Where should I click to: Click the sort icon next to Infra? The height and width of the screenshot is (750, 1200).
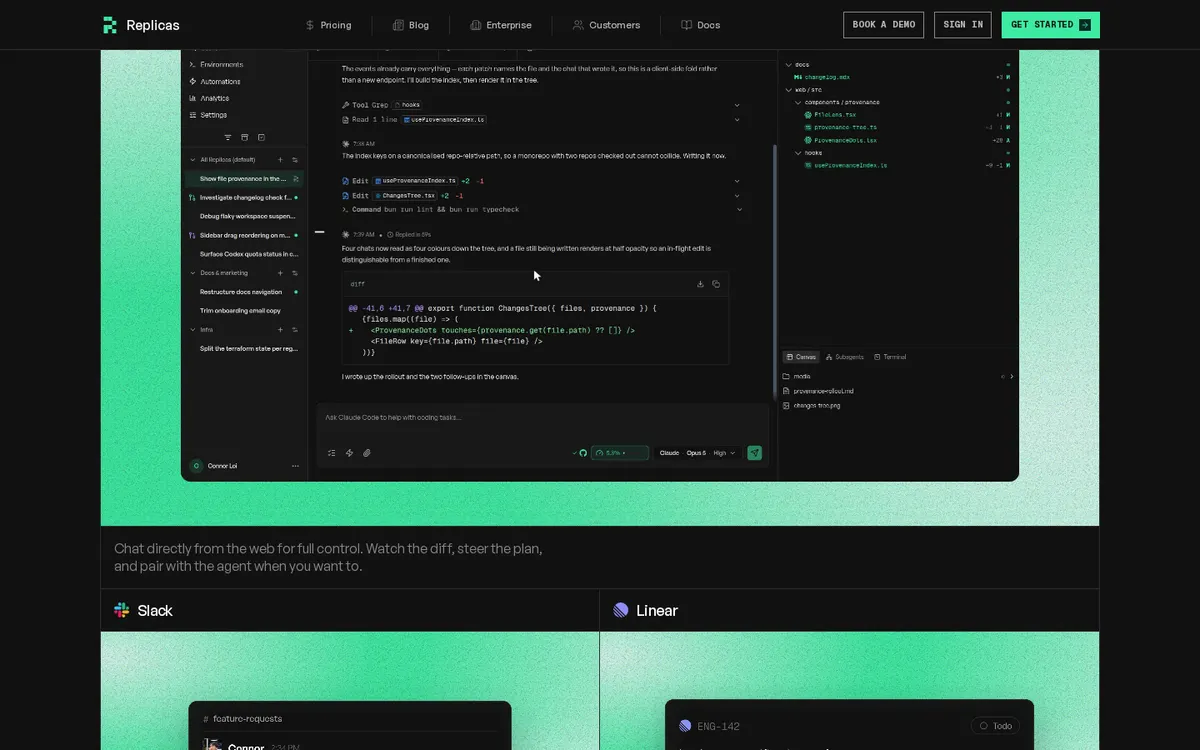[x=295, y=330]
